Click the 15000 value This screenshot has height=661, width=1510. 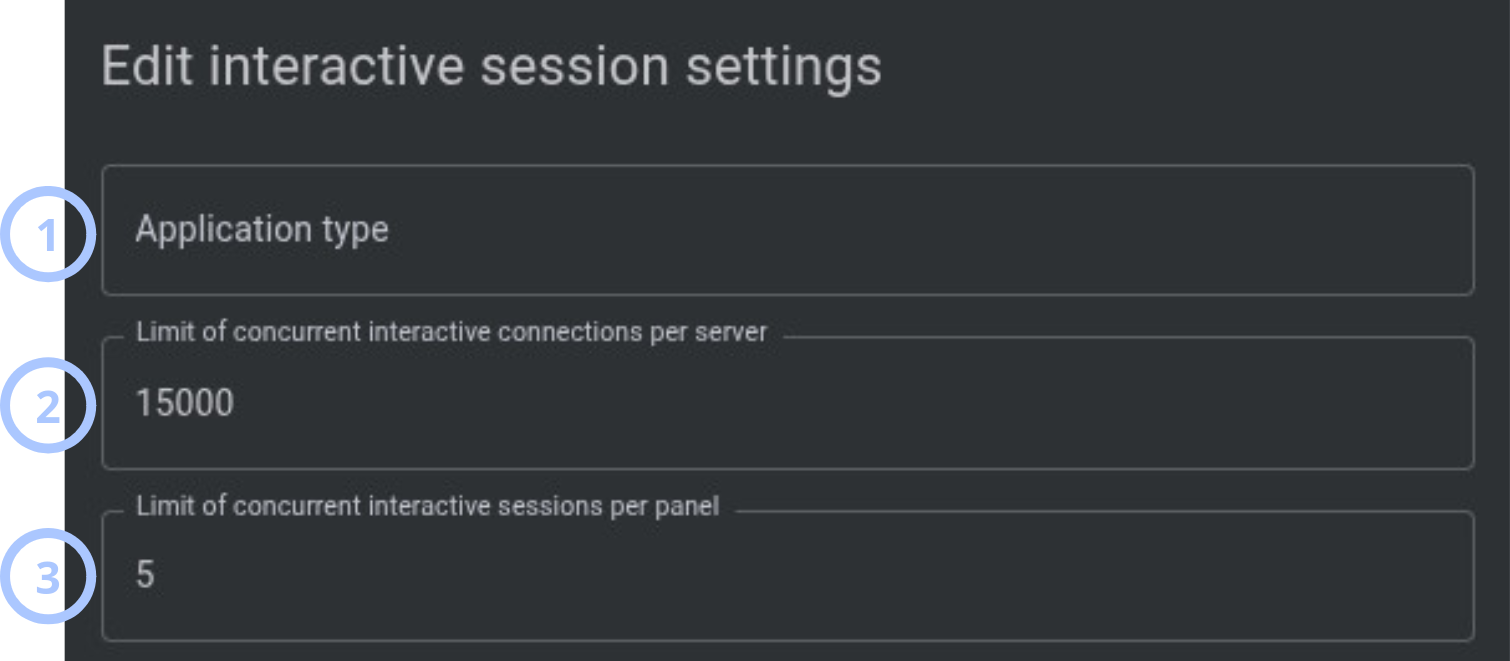tap(185, 403)
